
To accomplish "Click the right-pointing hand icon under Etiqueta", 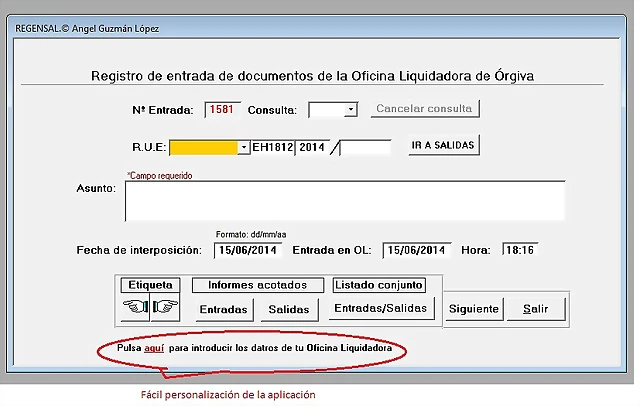I will (x=165, y=306).
